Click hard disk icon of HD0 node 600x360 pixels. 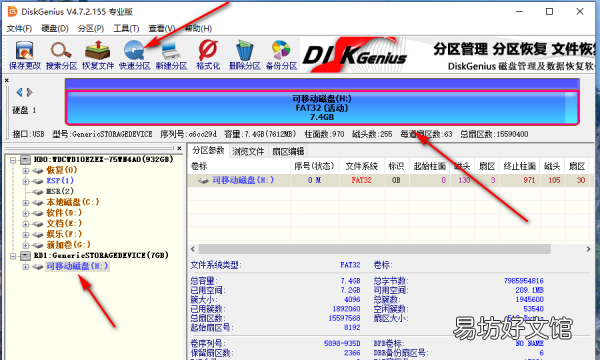25,160
